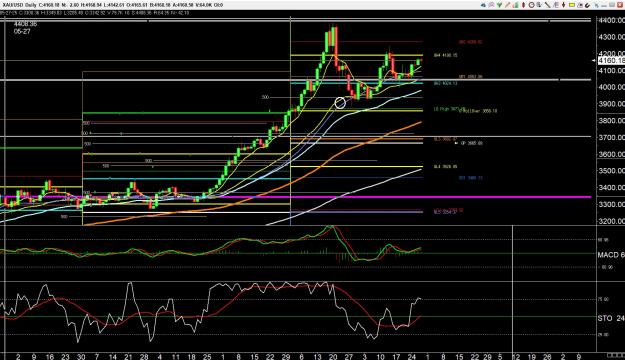Click the 3400.00 price axis label
This screenshot has width=625, height=360.
[x=611, y=187]
